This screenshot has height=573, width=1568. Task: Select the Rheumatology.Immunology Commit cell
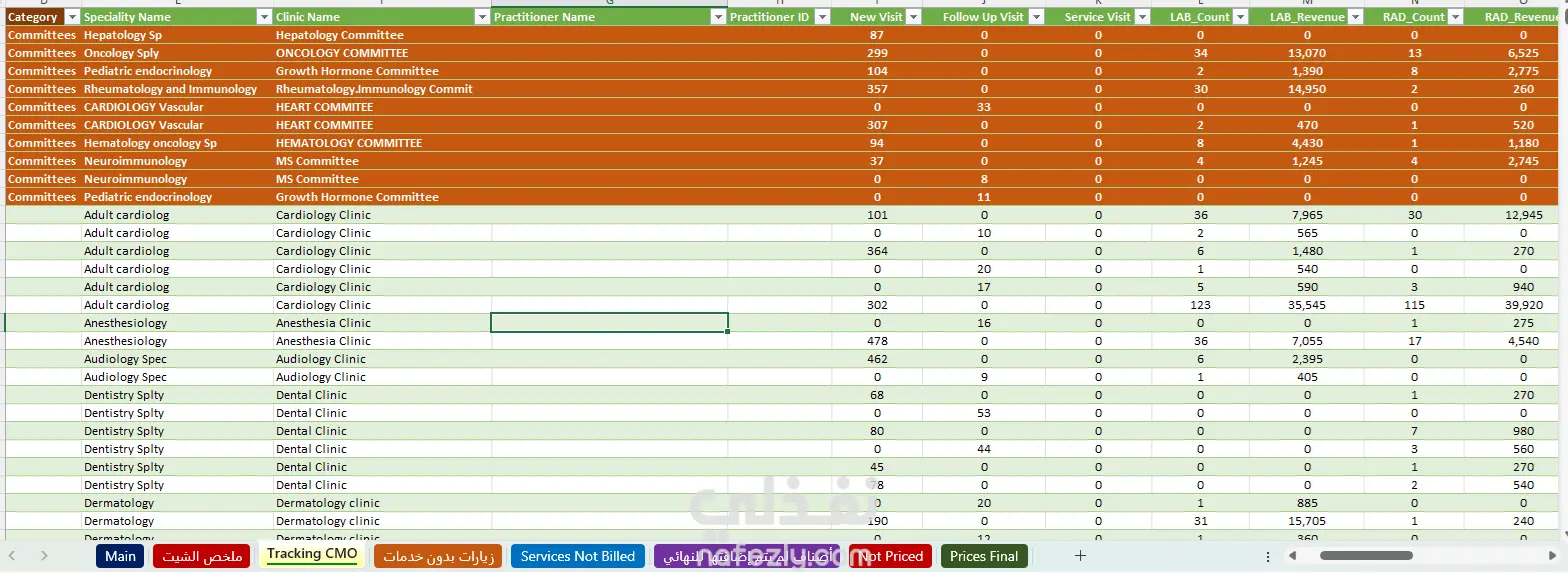pyautogui.click(x=382, y=89)
